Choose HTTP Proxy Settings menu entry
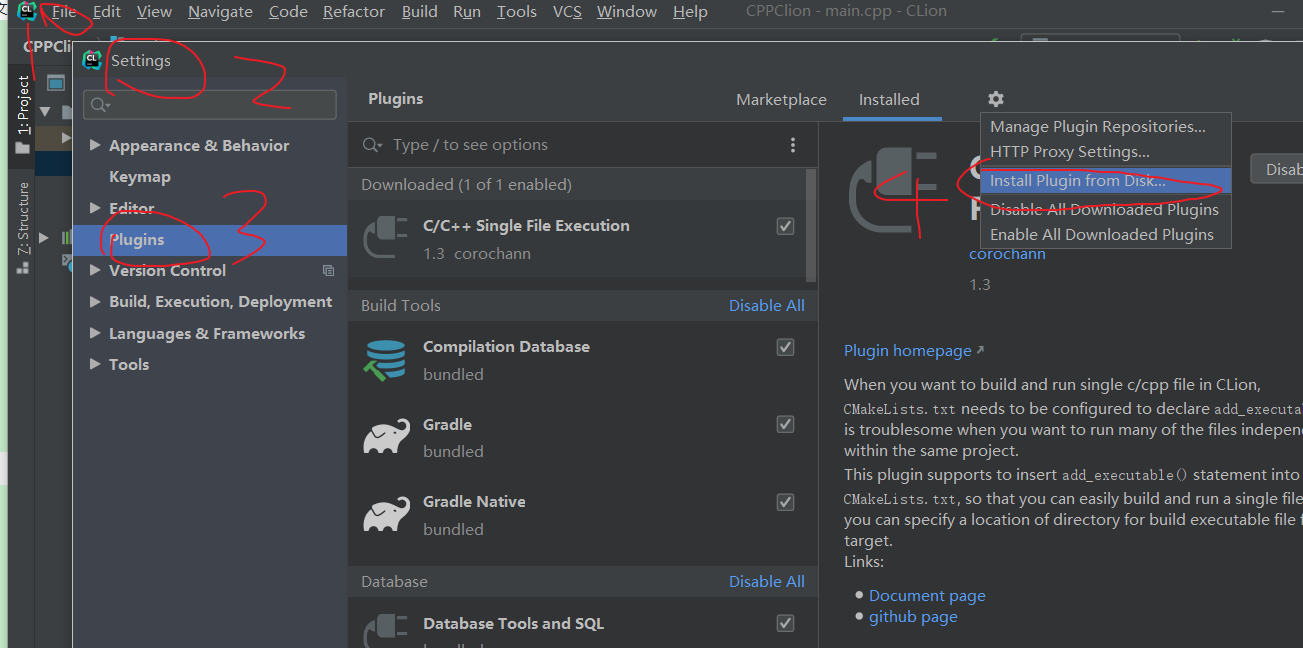 [x=1105, y=152]
